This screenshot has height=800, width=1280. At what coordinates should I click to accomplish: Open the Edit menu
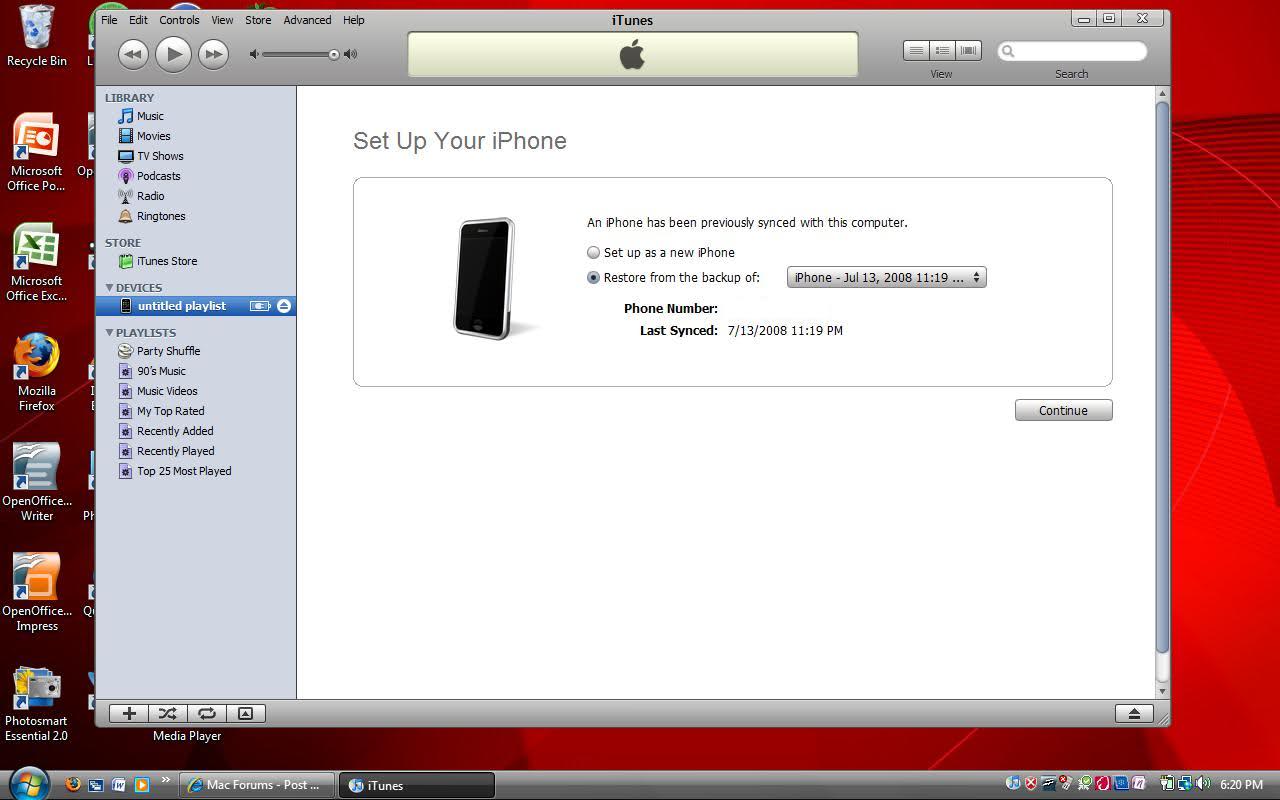(138, 20)
